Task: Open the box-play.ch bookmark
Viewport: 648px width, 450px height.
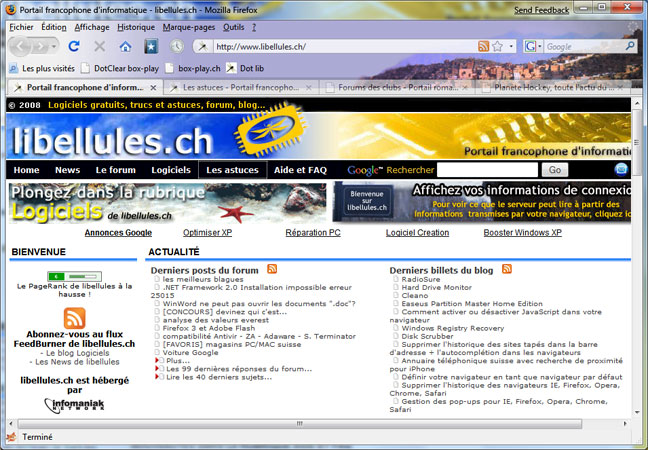Action: (x=193, y=68)
